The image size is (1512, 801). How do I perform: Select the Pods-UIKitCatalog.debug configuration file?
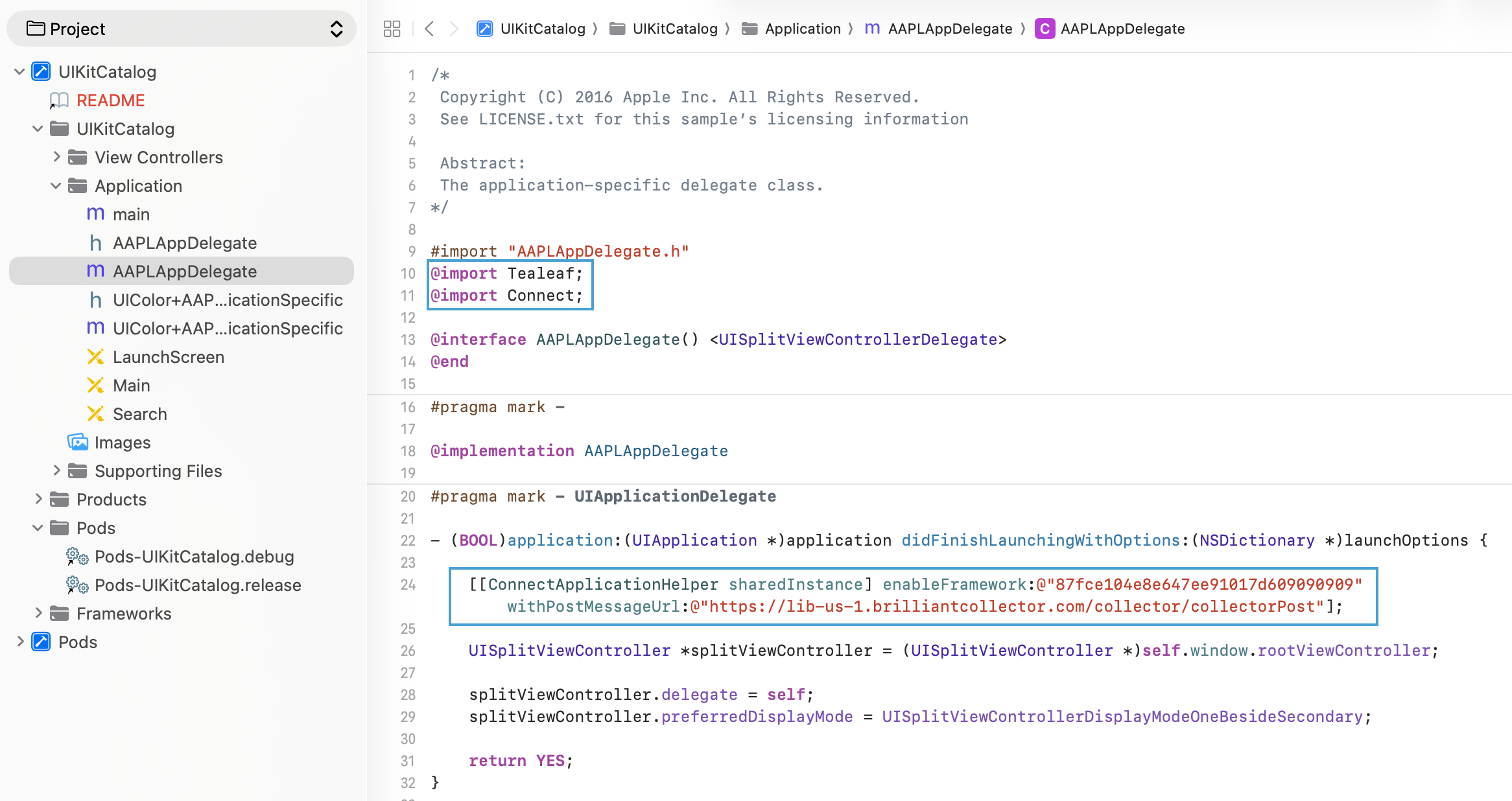tap(194, 556)
